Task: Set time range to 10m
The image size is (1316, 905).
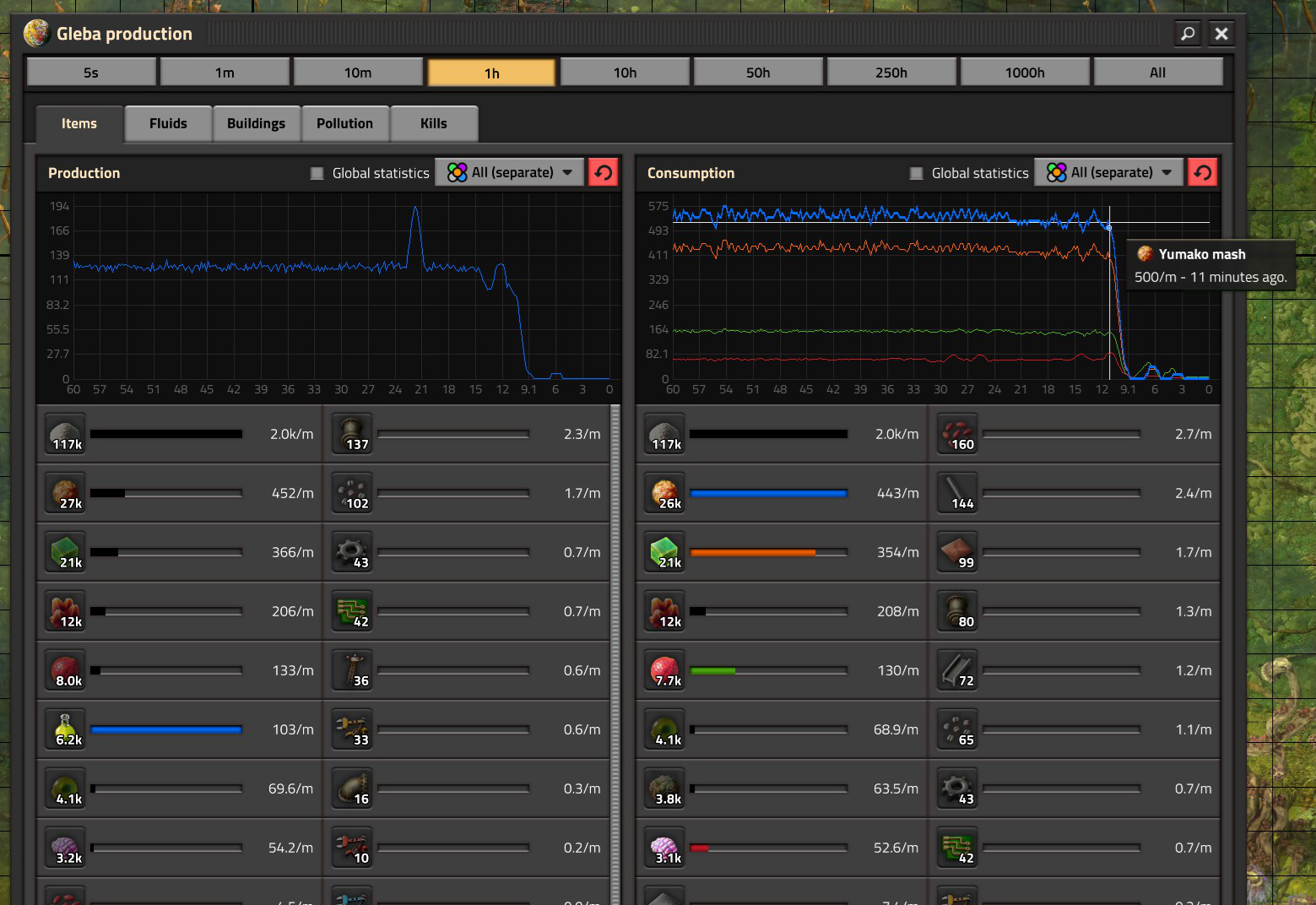Action: (358, 73)
